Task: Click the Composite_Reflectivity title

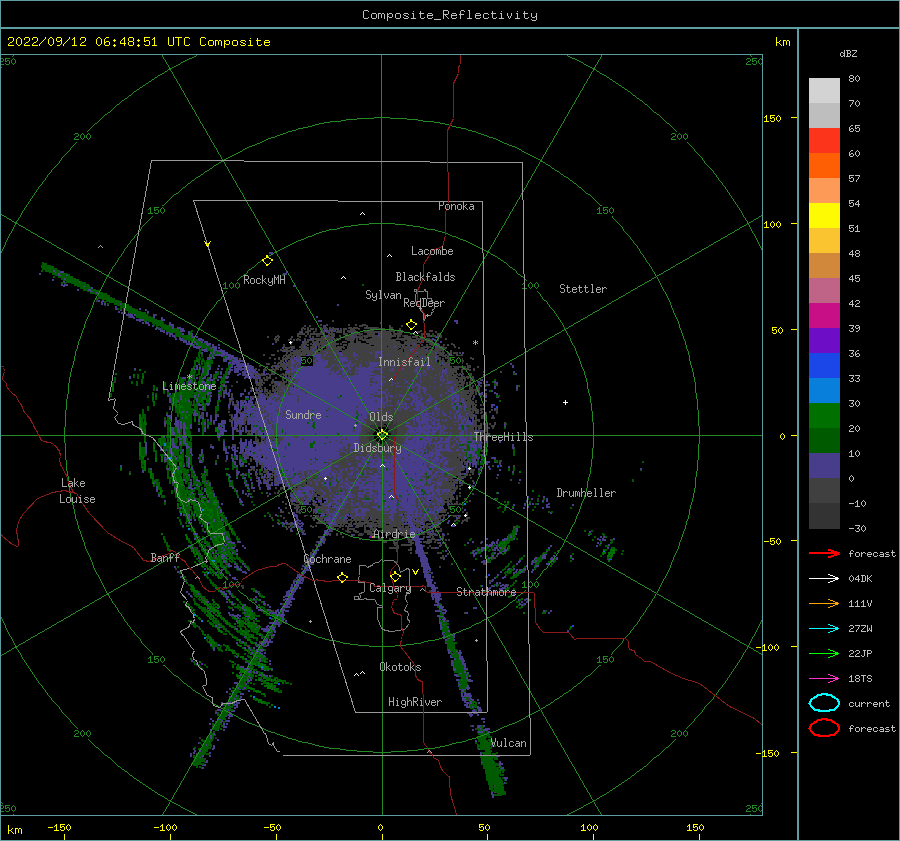Action: pos(449,15)
